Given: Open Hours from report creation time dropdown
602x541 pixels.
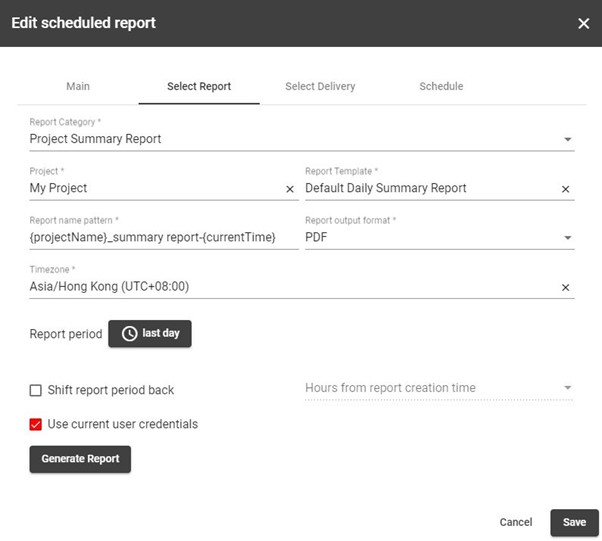Looking at the screenshot, I should (x=440, y=388).
